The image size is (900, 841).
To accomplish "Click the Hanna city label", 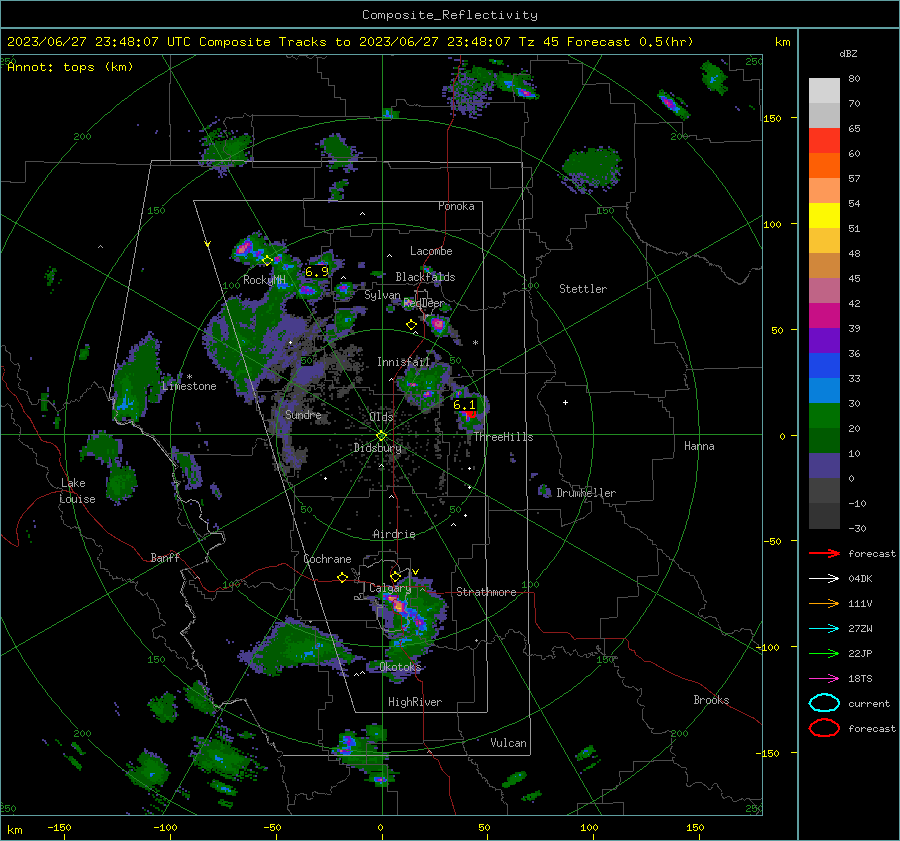I will tap(699, 446).
